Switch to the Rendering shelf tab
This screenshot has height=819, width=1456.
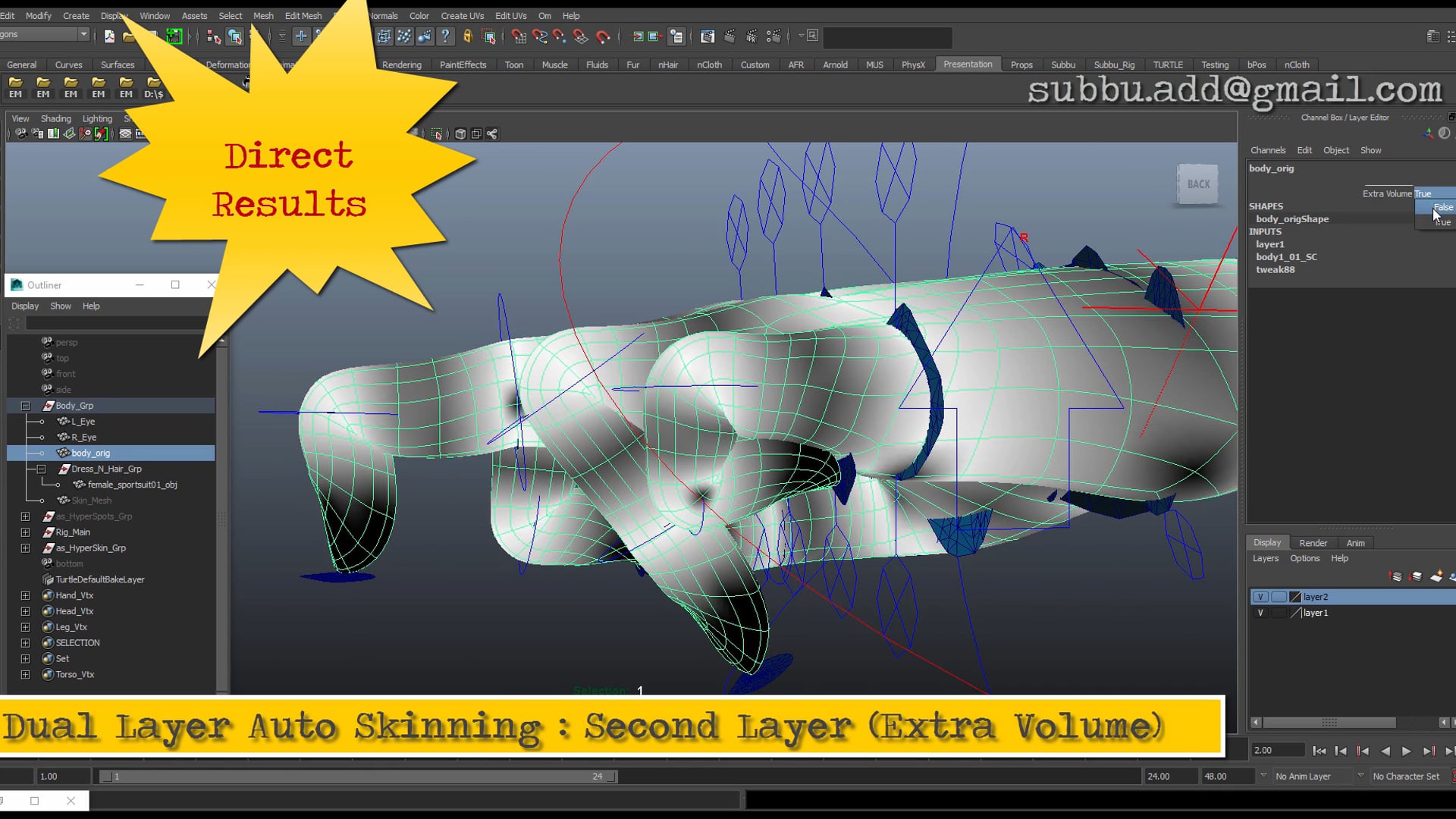(401, 64)
